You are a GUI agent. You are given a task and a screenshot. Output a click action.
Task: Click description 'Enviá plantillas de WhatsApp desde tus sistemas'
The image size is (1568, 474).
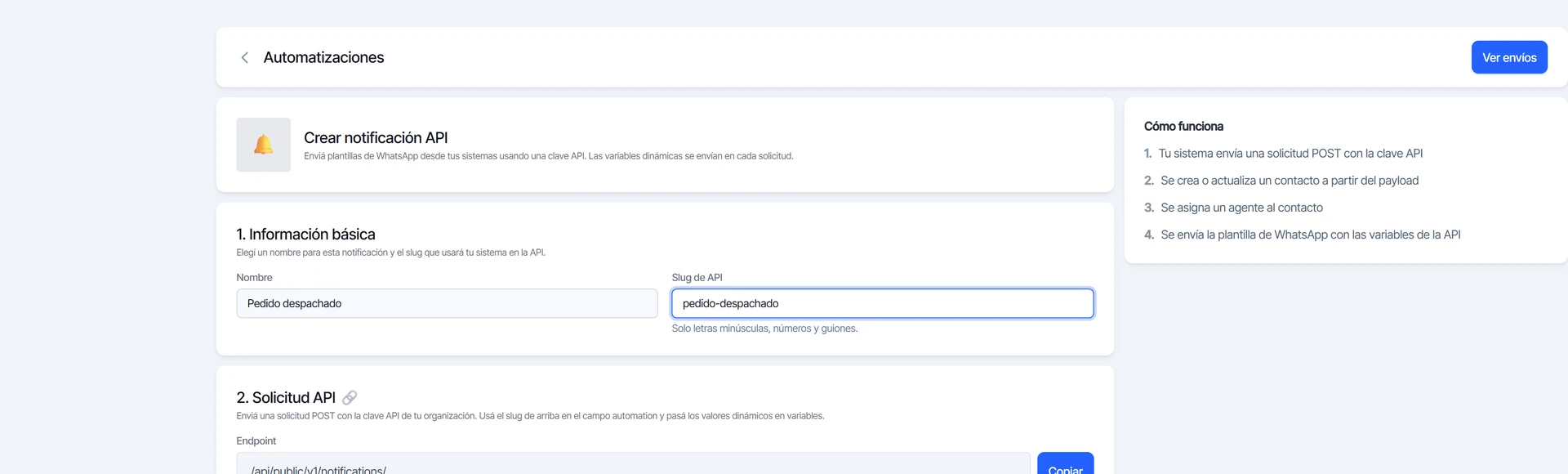click(x=548, y=156)
